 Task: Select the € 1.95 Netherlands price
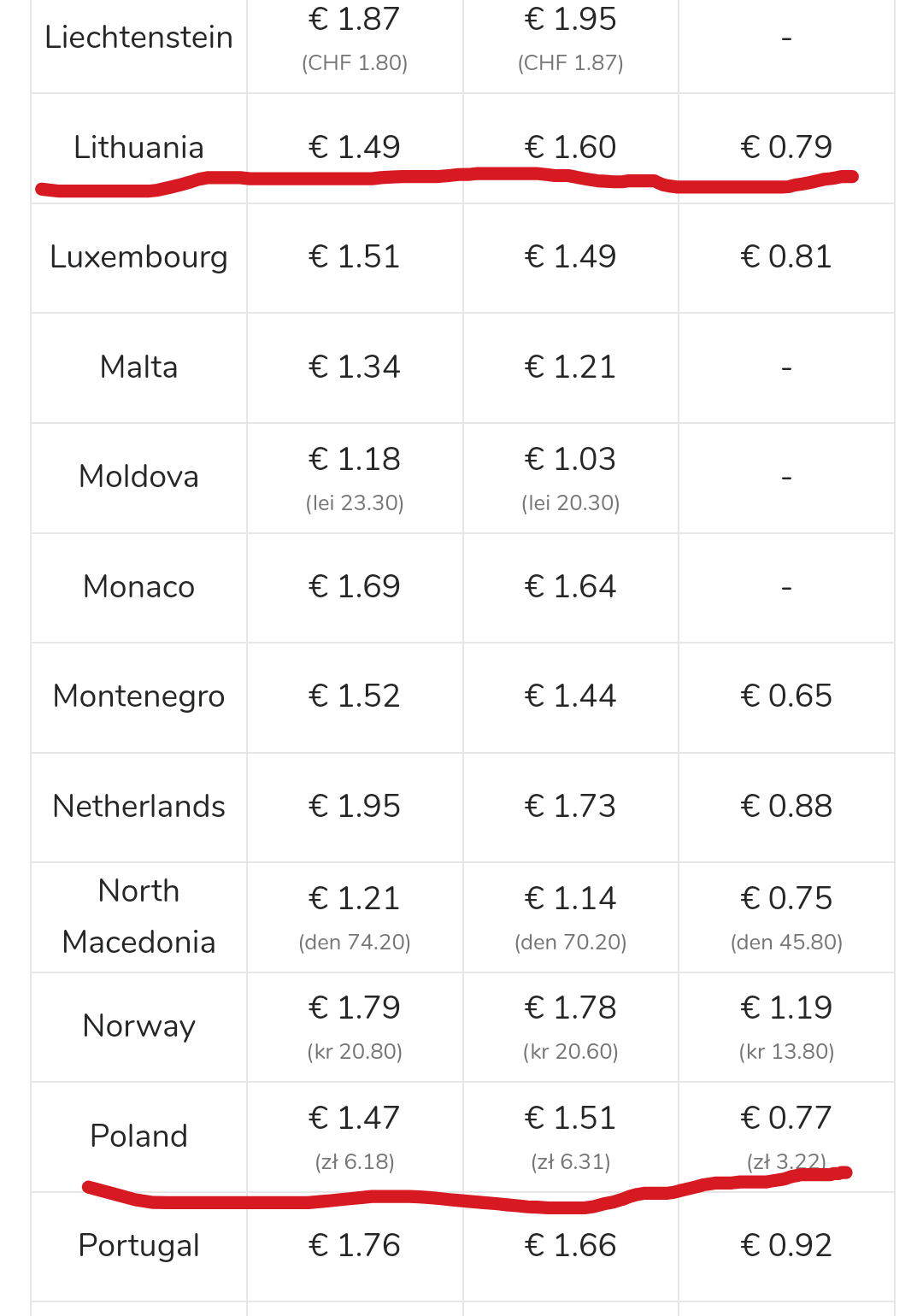(355, 806)
